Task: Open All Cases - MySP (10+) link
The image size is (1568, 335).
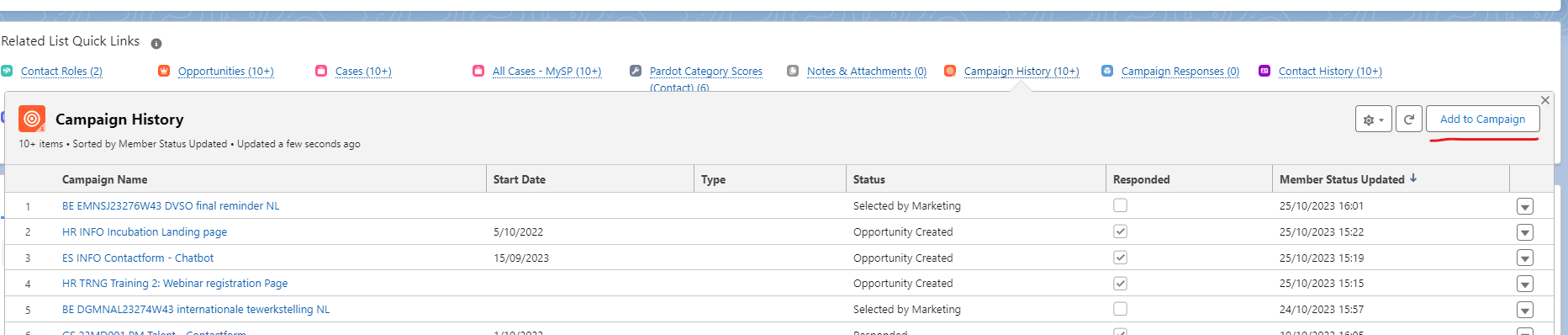Action: point(547,72)
